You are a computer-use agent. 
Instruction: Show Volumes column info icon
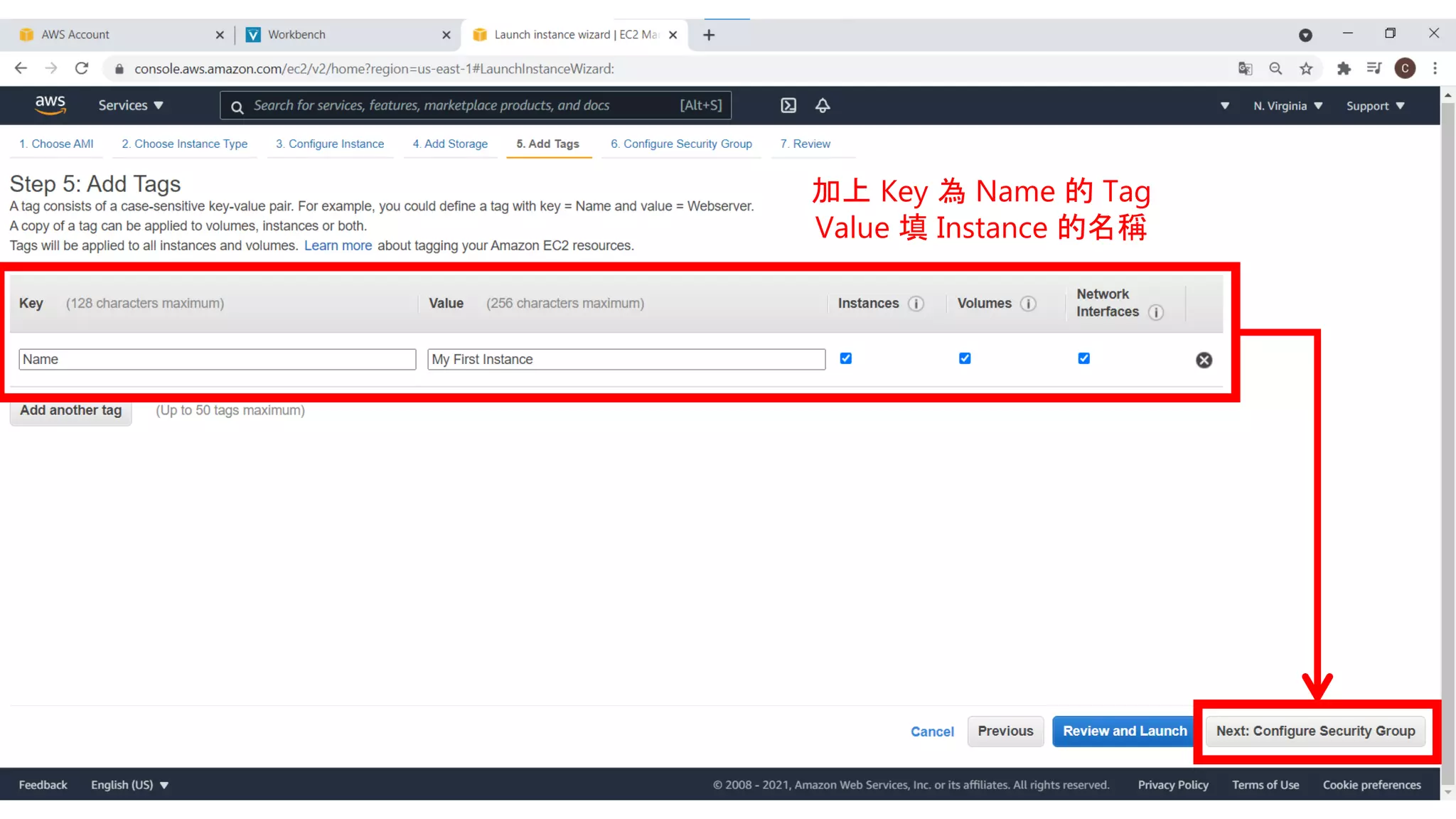tap(1028, 304)
